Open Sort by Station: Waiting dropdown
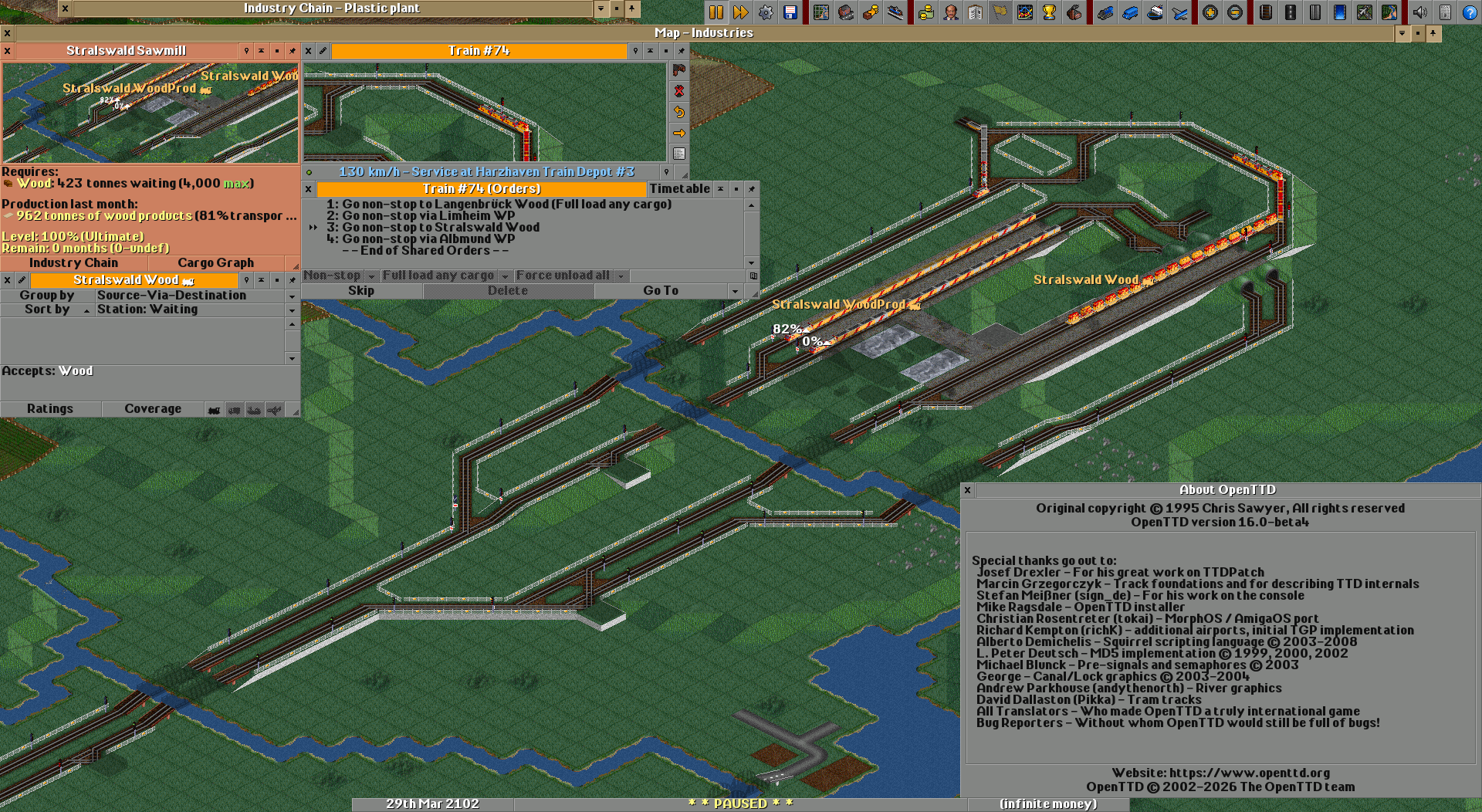The image size is (1482, 812). click(293, 310)
